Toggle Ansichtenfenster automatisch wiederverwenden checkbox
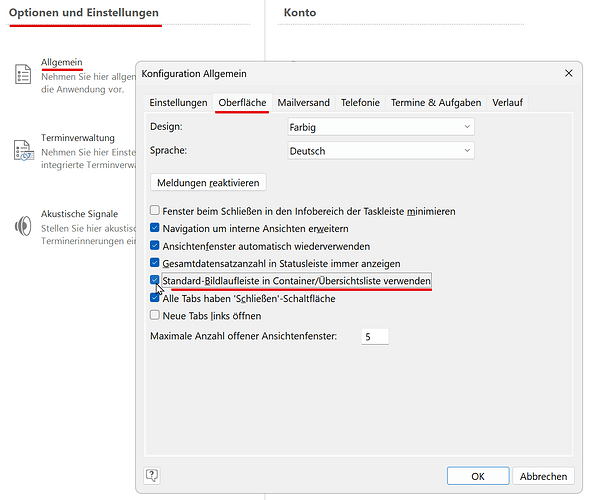This screenshot has width=598, height=500. (x=154, y=245)
